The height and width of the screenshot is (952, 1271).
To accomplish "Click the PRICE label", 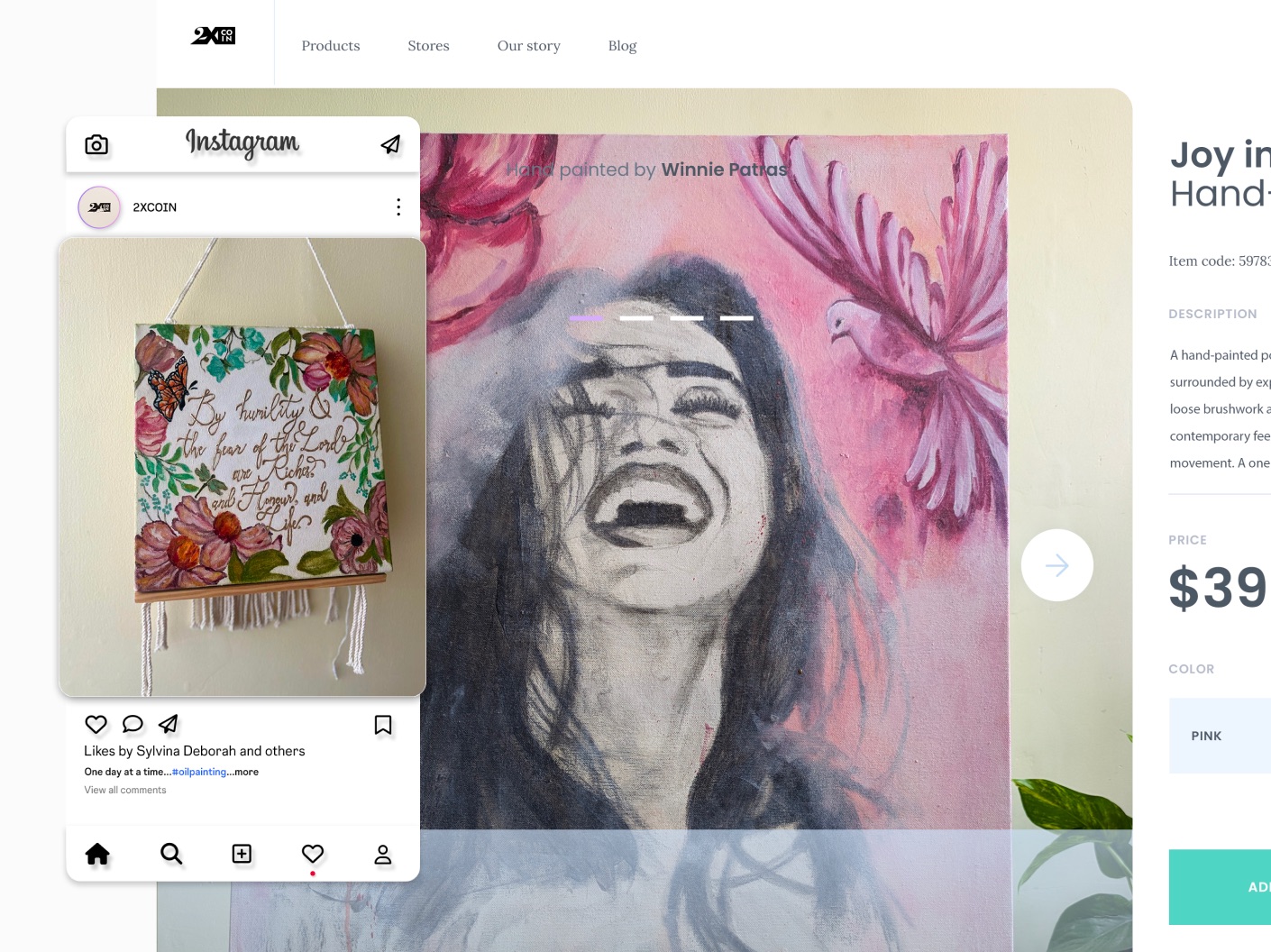I will pos(1187,540).
